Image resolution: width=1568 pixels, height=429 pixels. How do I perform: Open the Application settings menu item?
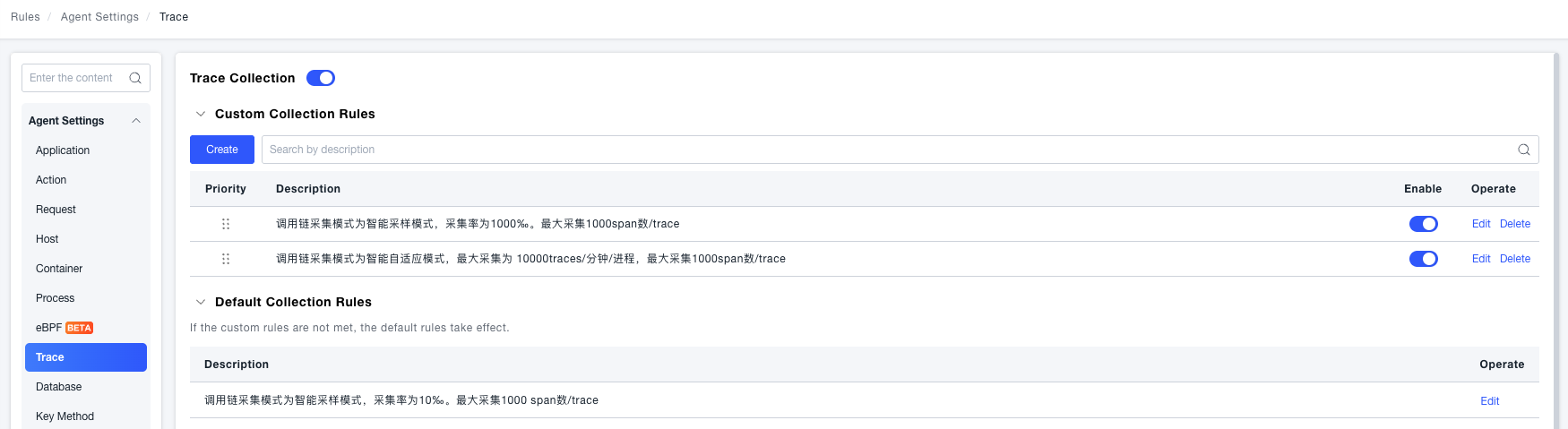click(63, 150)
